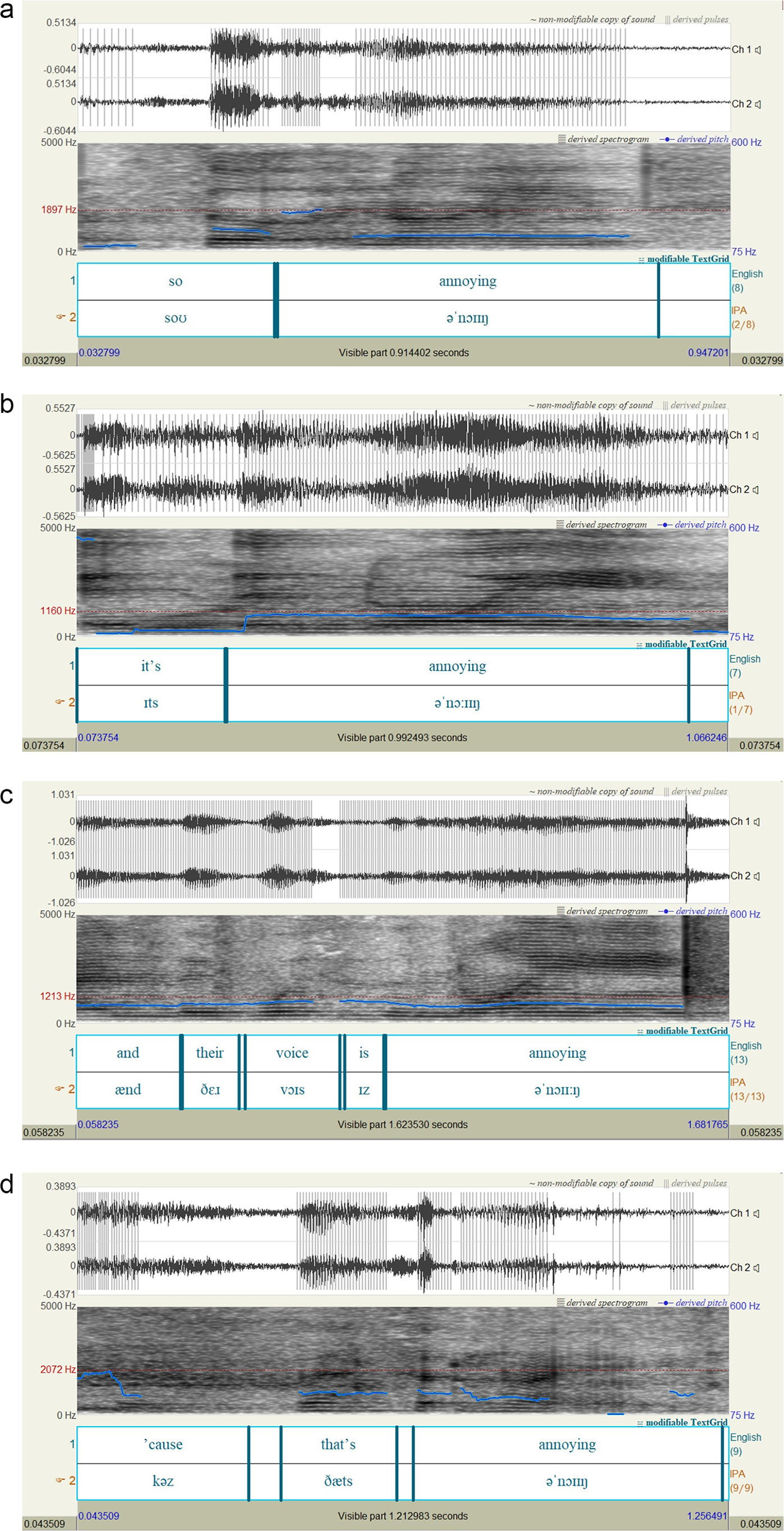Image resolution: width=784 pixels, height=1531 pixels.
Task: Click the 1897 Hz frequency marker in panel a
Action: 58,210
